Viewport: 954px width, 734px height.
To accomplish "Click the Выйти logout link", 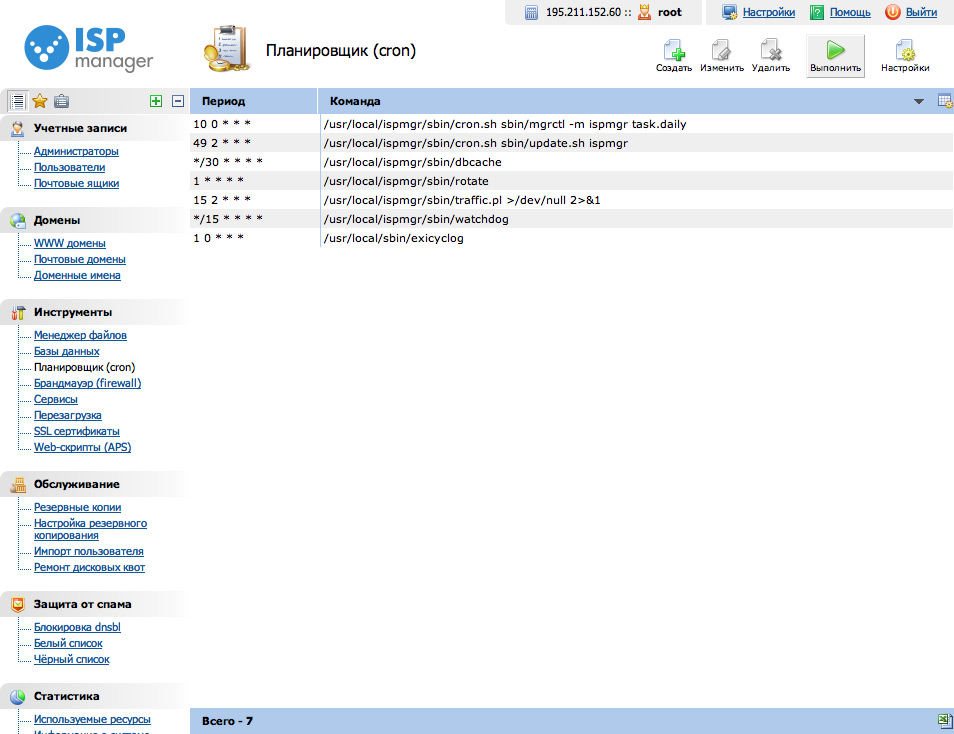I will [921, 12].
